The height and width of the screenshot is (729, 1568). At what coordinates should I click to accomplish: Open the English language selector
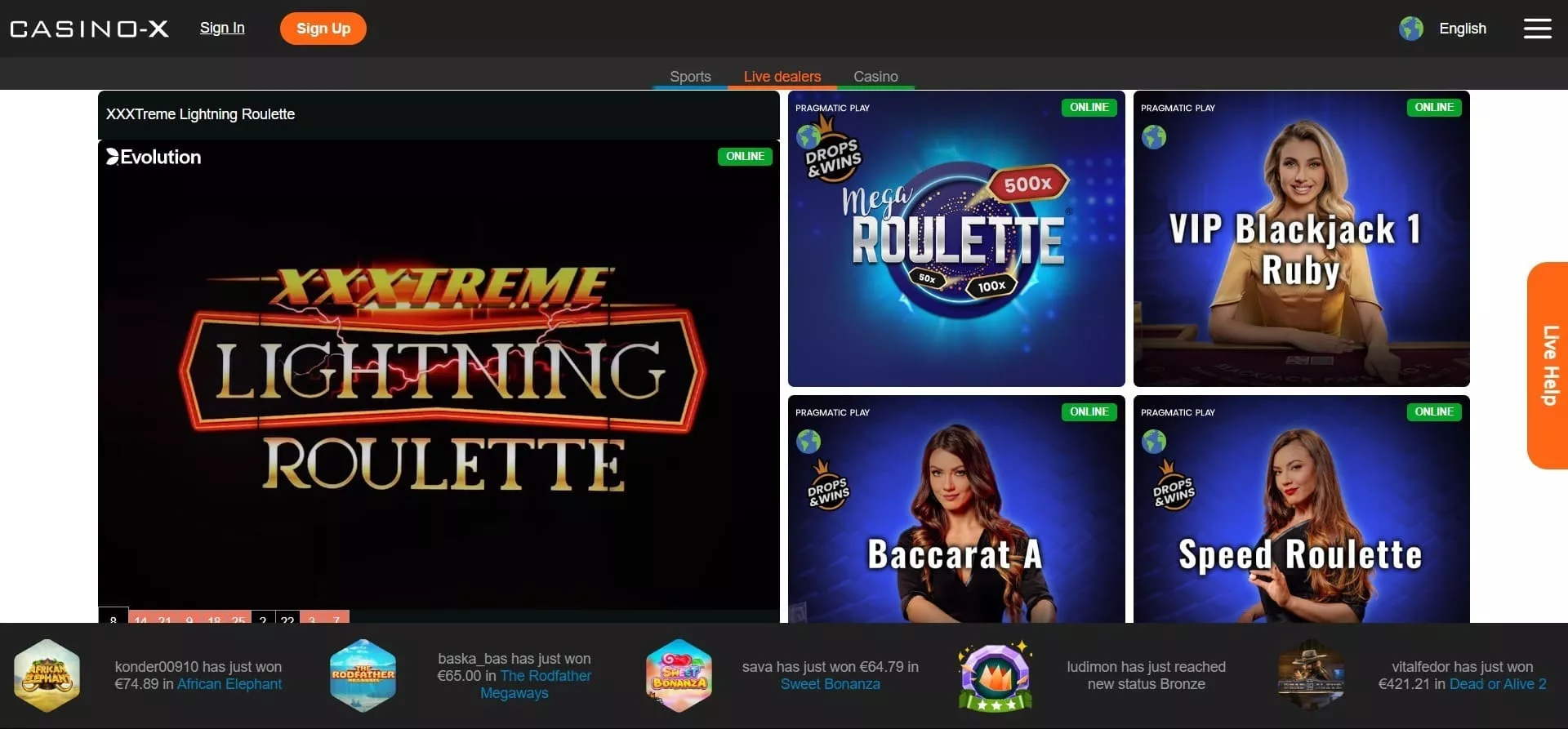[x=1462, y=29]
